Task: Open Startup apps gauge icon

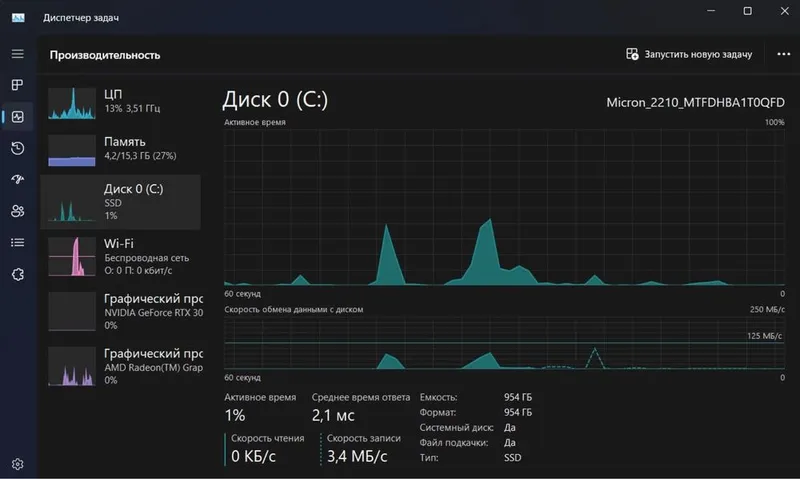Action: point(17,180)
